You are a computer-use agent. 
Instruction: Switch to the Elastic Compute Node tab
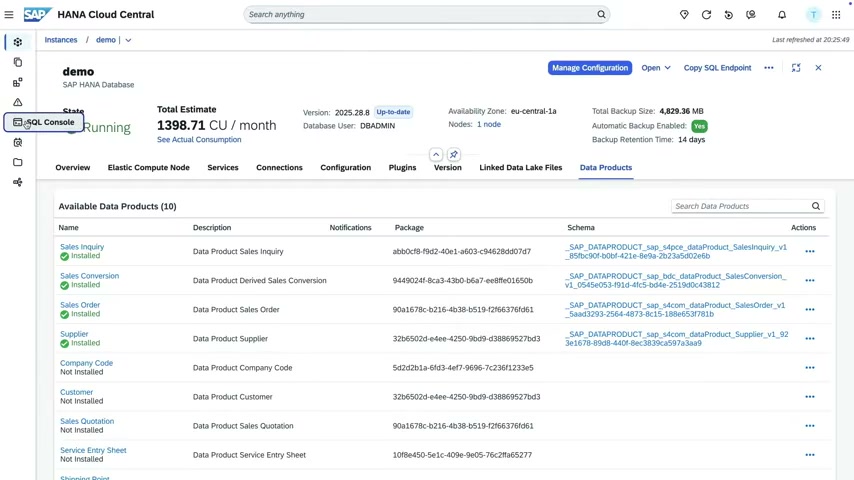[149, 167]
